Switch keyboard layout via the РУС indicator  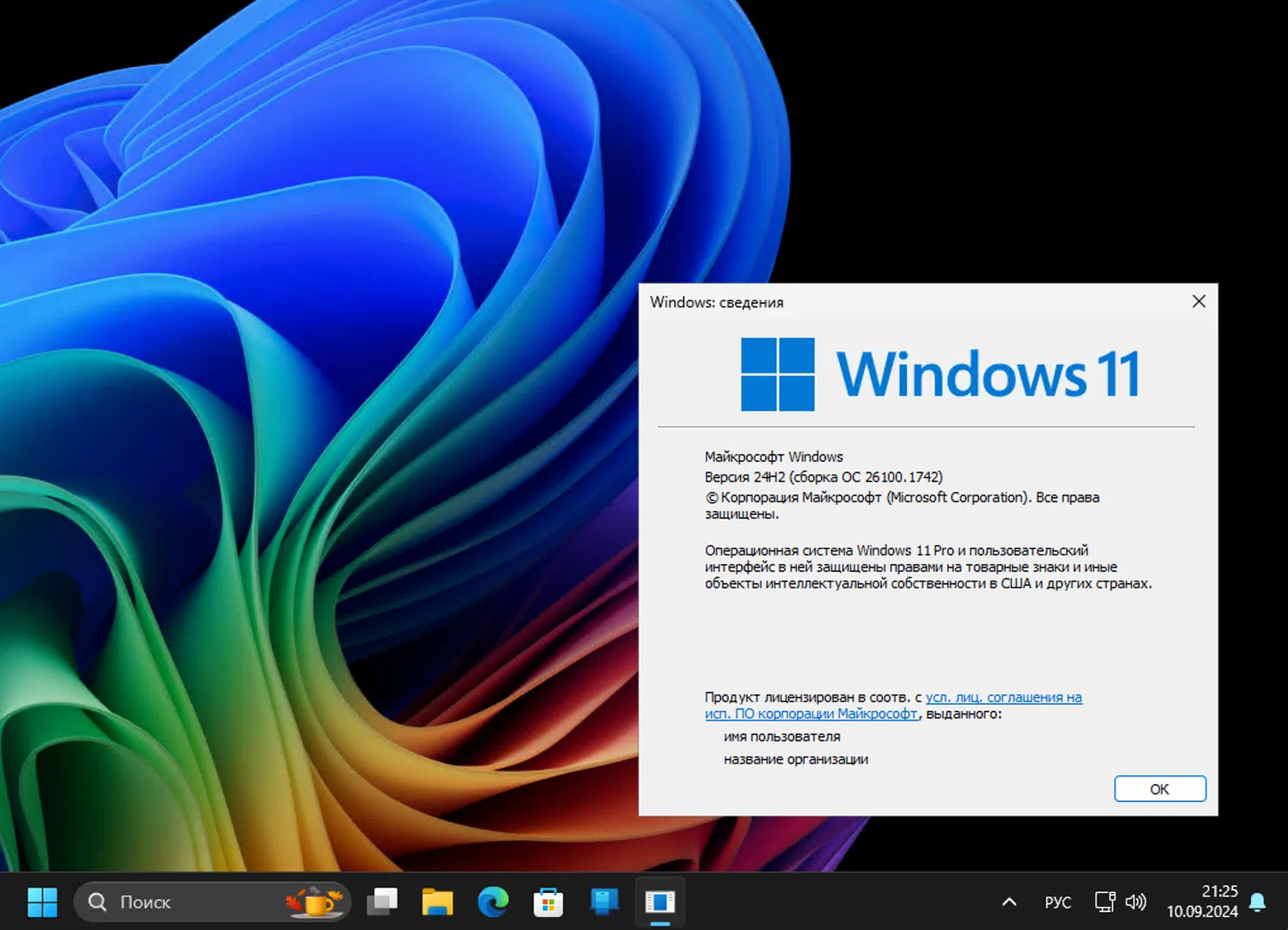click(1057, 902)
